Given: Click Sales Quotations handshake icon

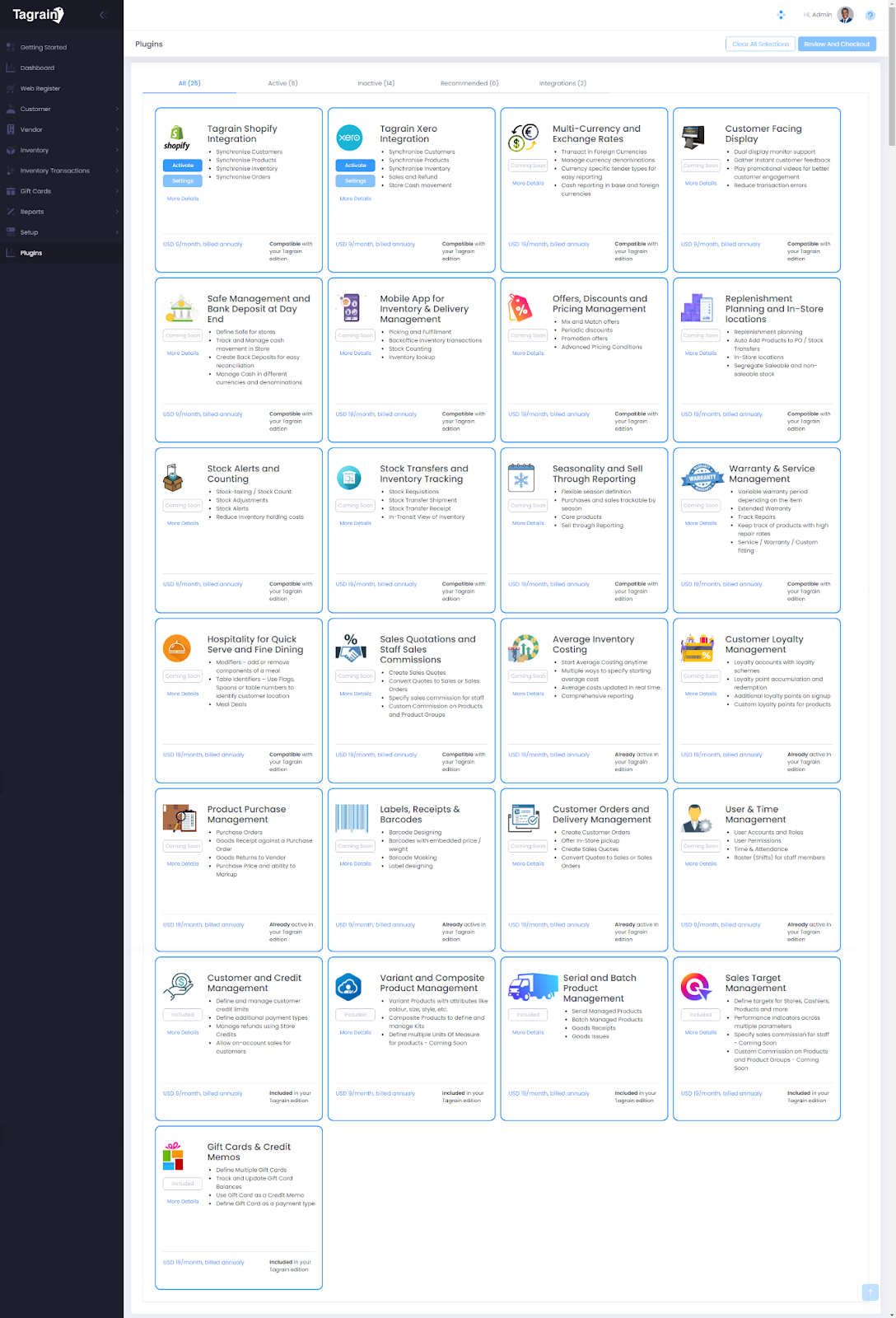Looking at the screenshot, I should pyautogui.click(x=351, y=648).
